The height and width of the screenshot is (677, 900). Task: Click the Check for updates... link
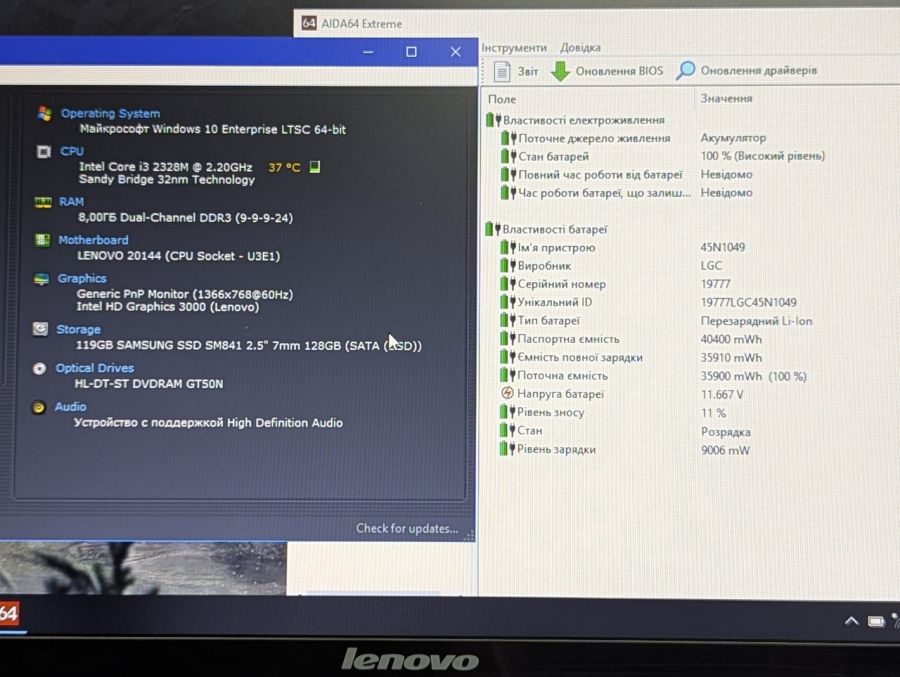(x=407, y=528)
